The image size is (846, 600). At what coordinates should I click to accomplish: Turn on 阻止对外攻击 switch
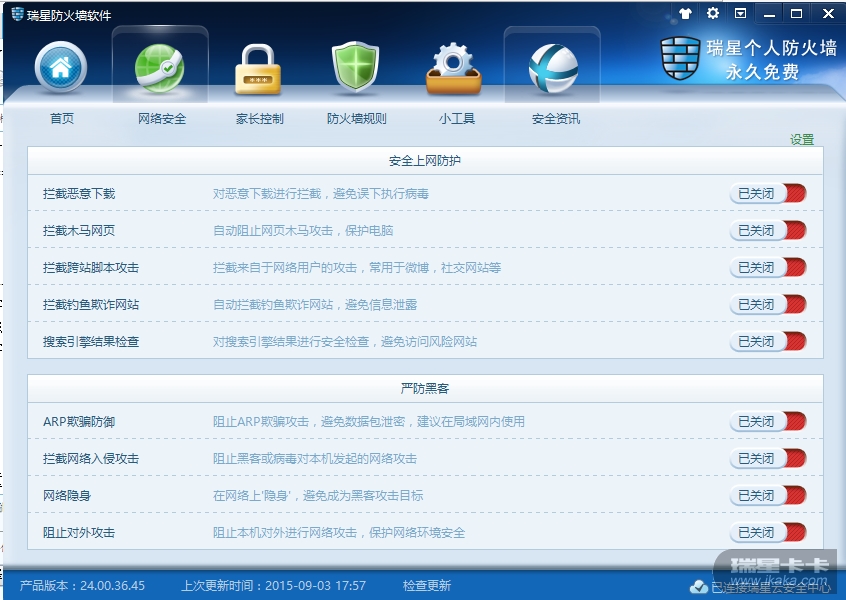[x=768, y=533]
